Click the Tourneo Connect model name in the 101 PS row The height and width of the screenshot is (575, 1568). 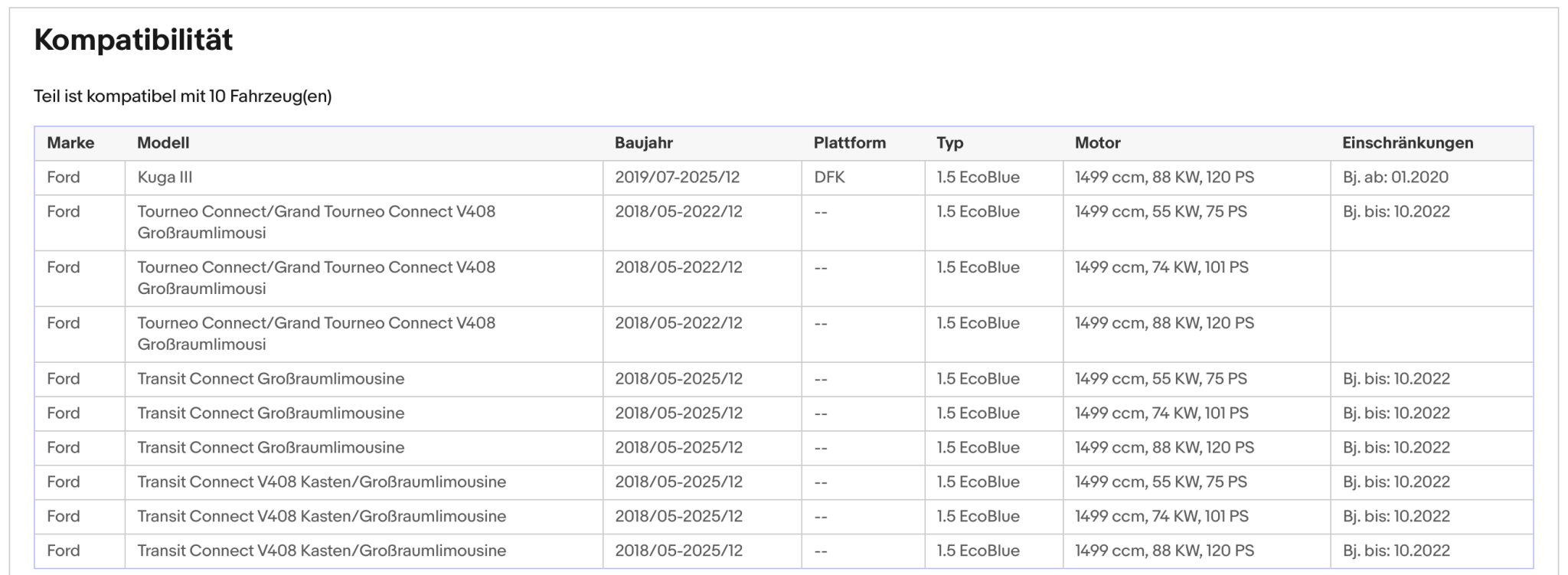[x=316, y=279]
